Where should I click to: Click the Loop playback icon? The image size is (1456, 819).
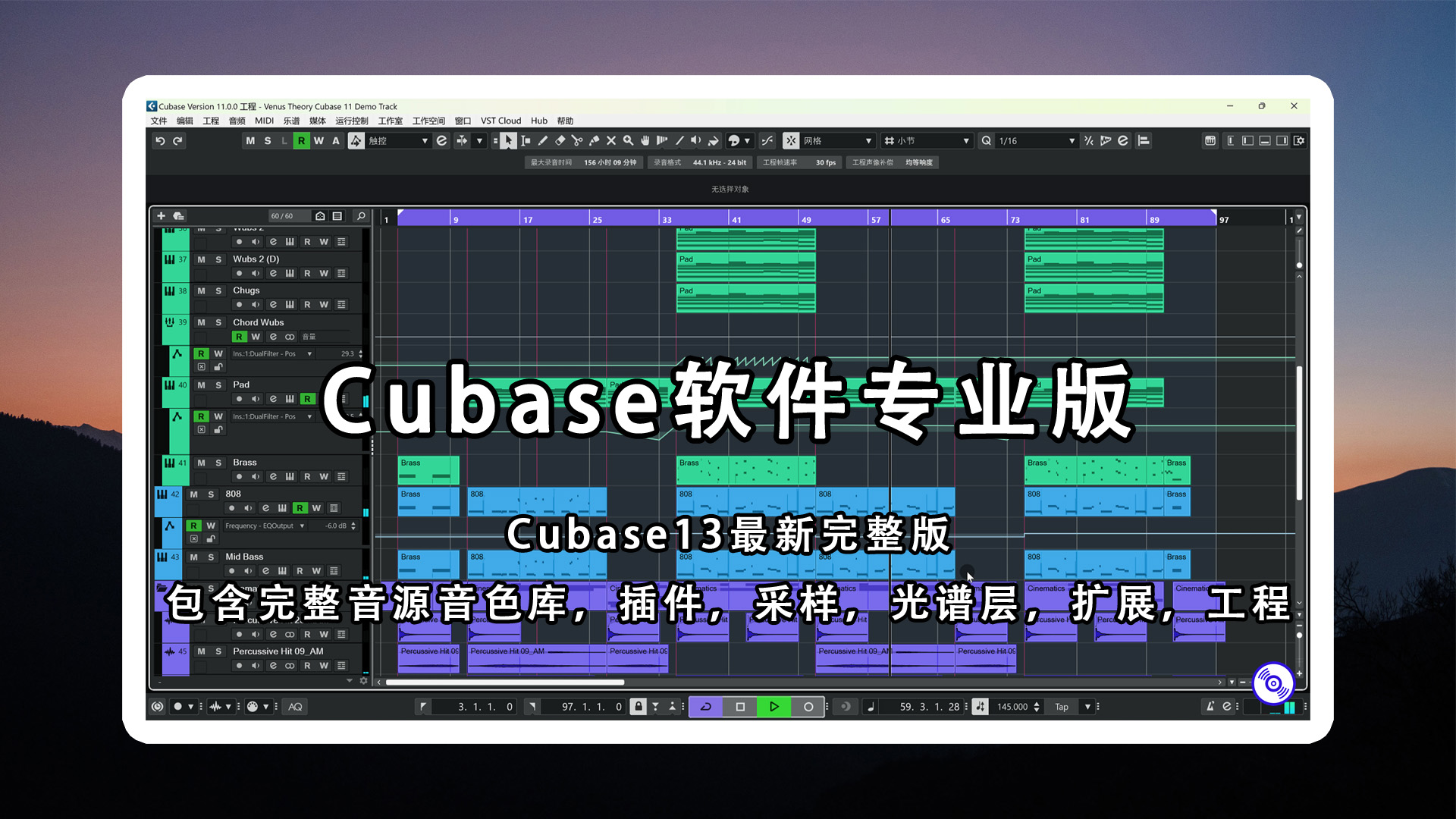pyautogui.click(x=705, y=706)
